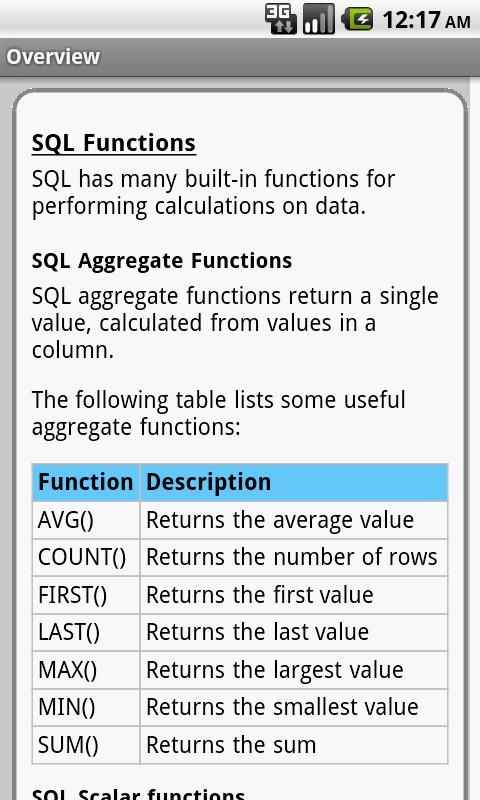The height and width of the screenshot is (800, 480).
Task: Tap the SQL Aggregate Functions subheading
Action: [162, 261]
